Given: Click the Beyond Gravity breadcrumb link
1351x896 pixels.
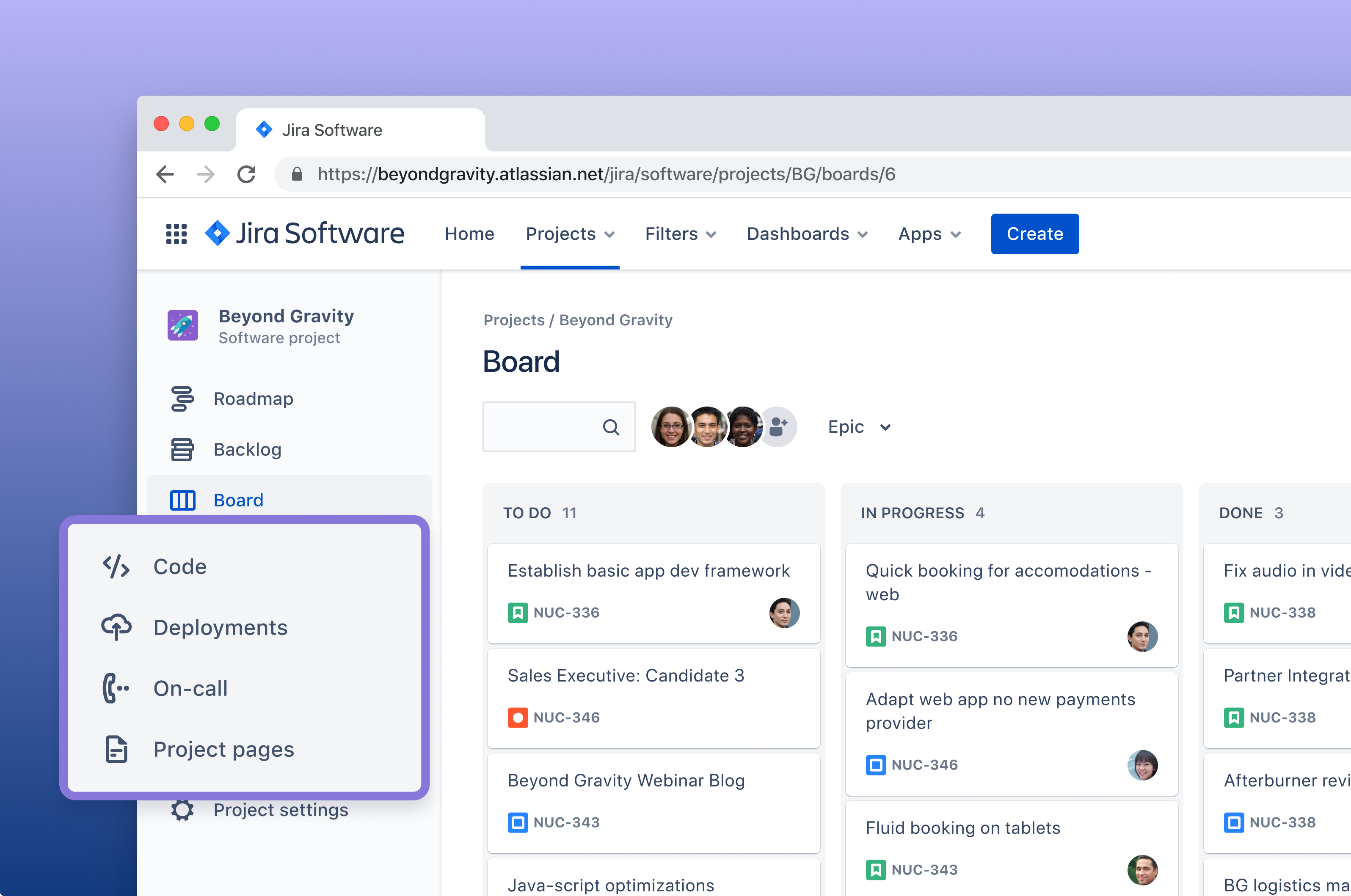Looking at the screenshot, I should [x=616, y=320].
